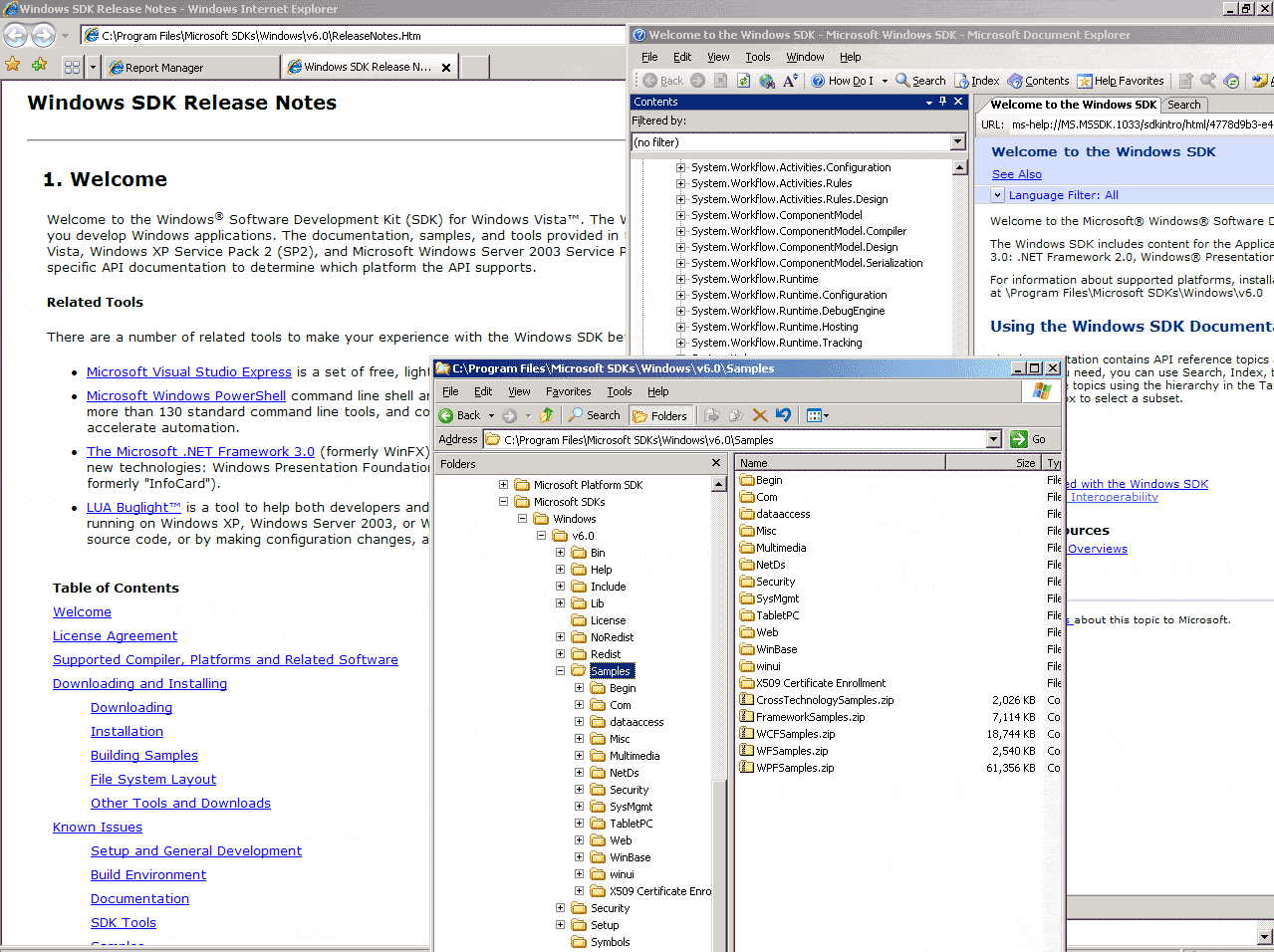Switch to the Search tab in Document Explorer
1274x952 pixels.
point(1184,105)
